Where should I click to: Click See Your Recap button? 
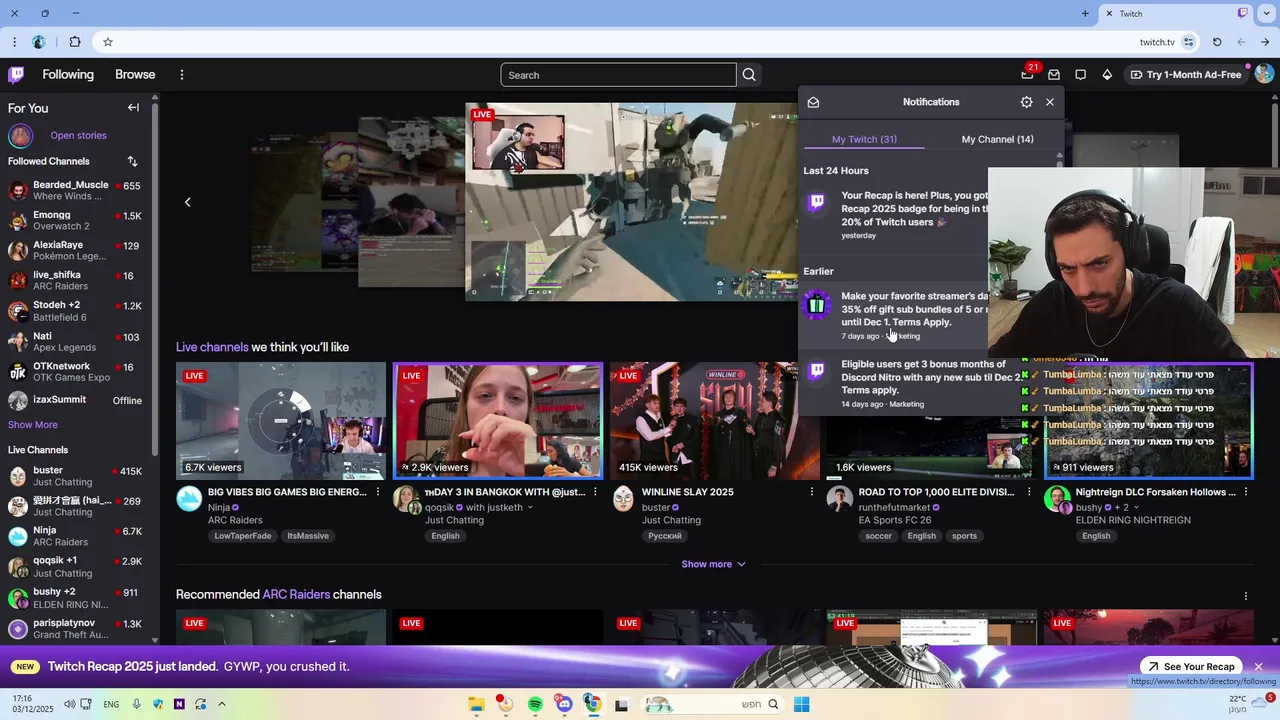(1191, 667)
